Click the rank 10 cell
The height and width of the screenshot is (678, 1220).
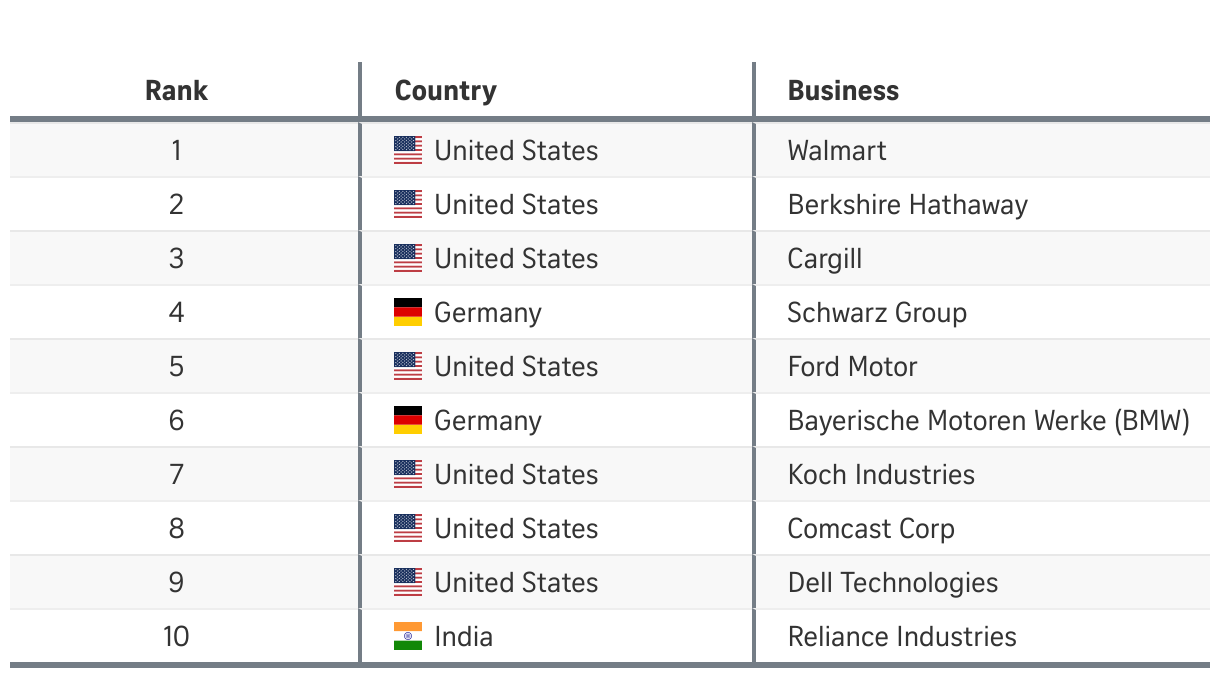pos(176,637)
